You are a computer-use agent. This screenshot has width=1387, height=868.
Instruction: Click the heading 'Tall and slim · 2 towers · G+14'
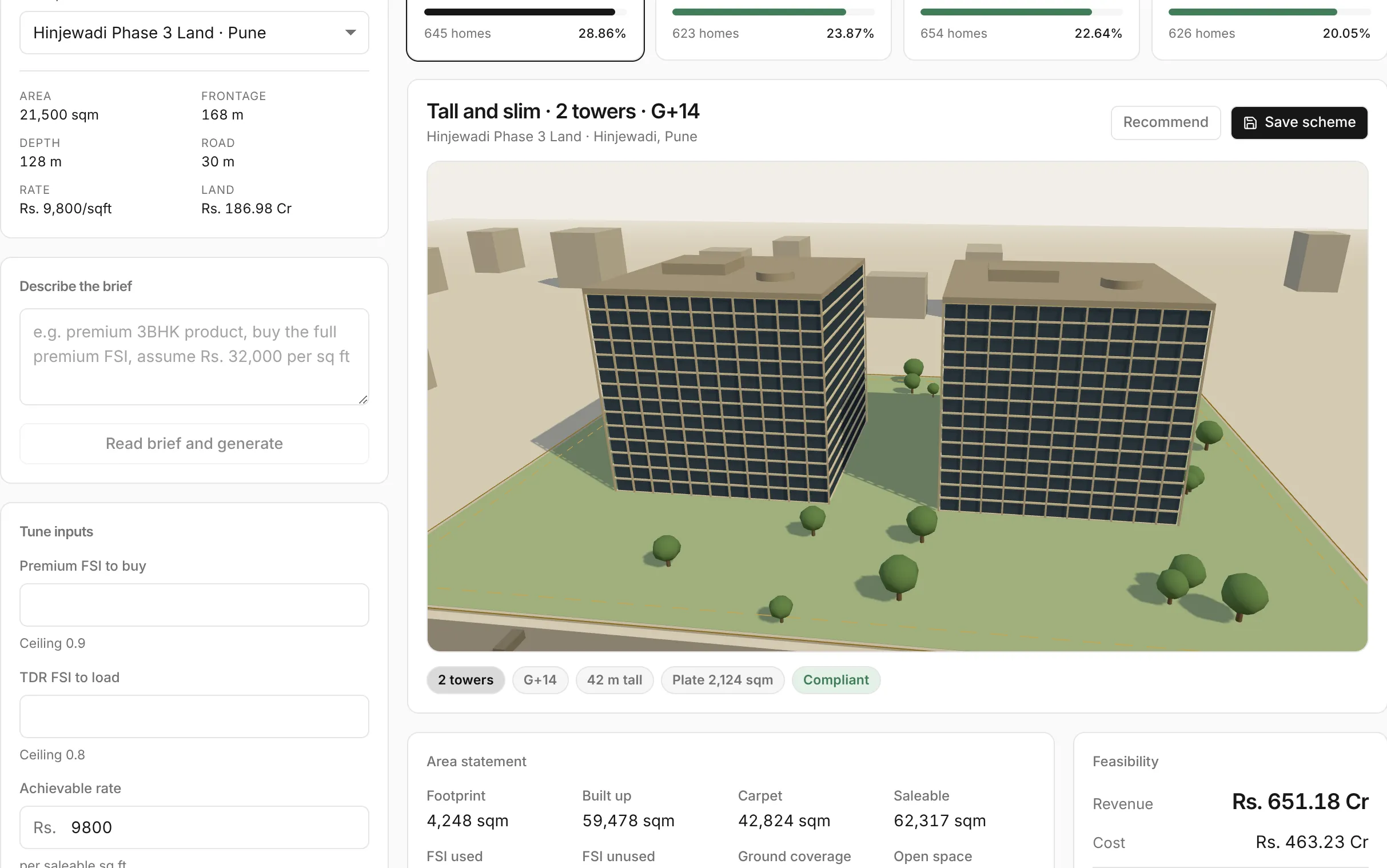coord(563,112)
